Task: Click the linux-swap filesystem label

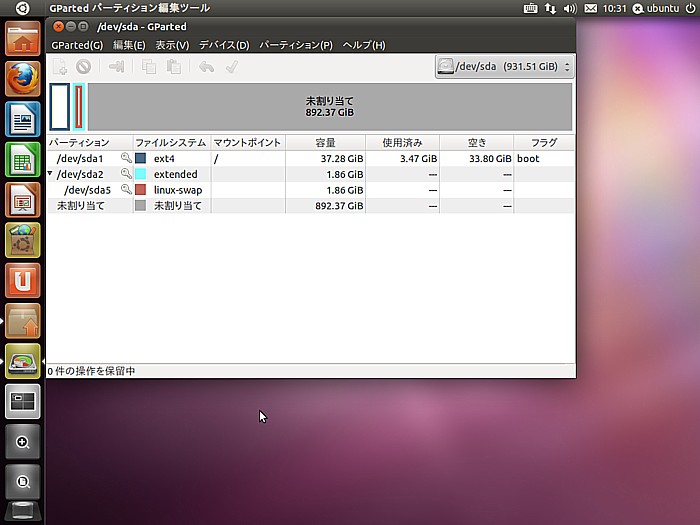Action: (178, 190)
